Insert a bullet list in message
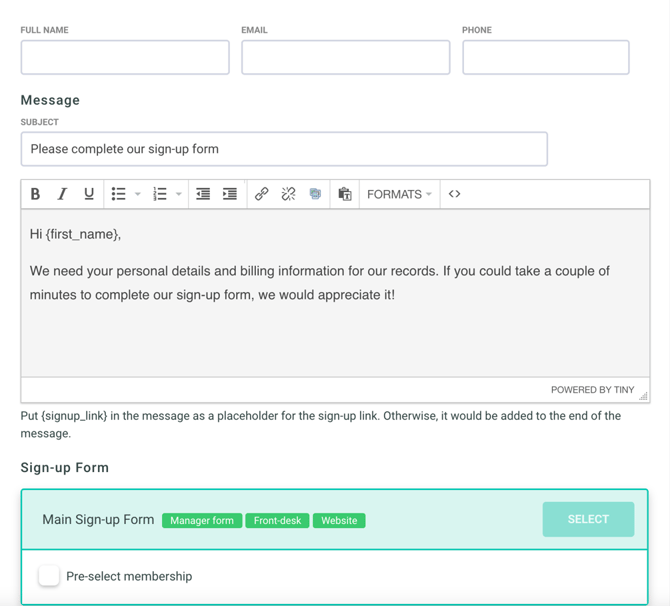Viewport: 670px width, 606px height. pos(118,194)
